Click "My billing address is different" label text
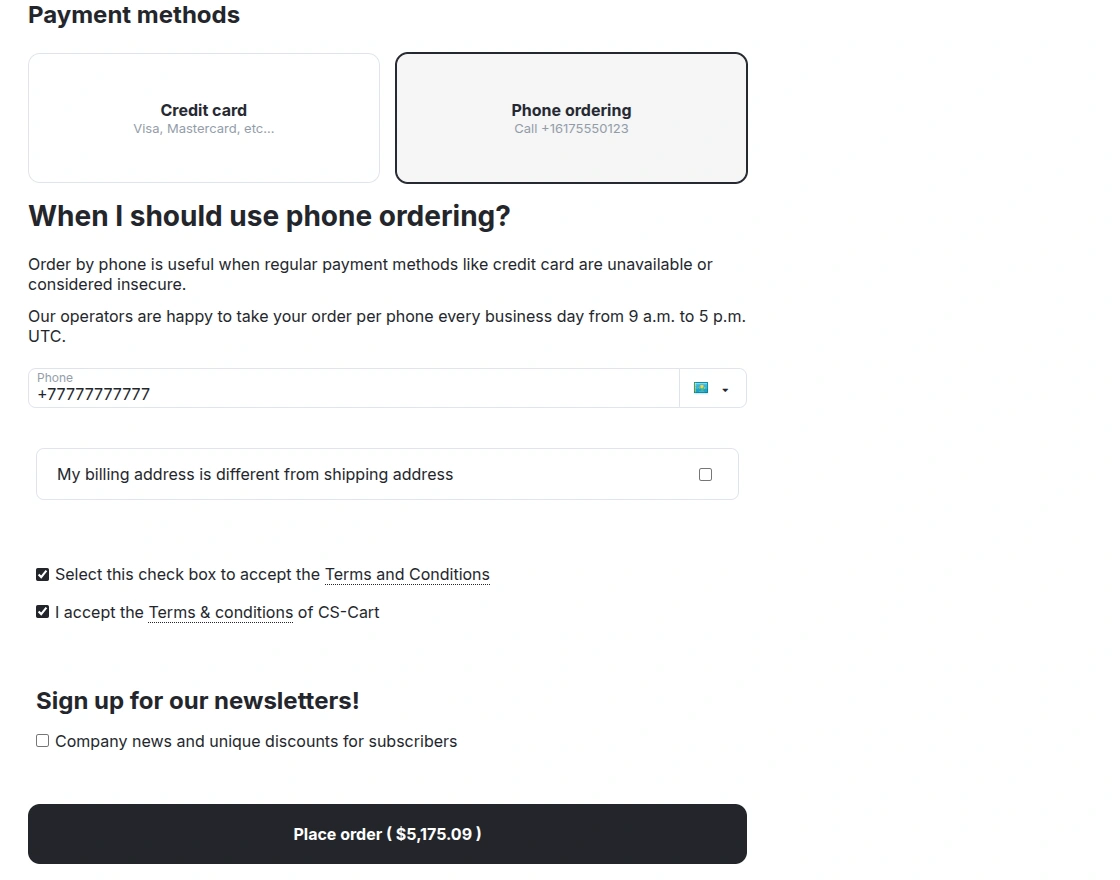1120x880 pixels. click(255, 474)
